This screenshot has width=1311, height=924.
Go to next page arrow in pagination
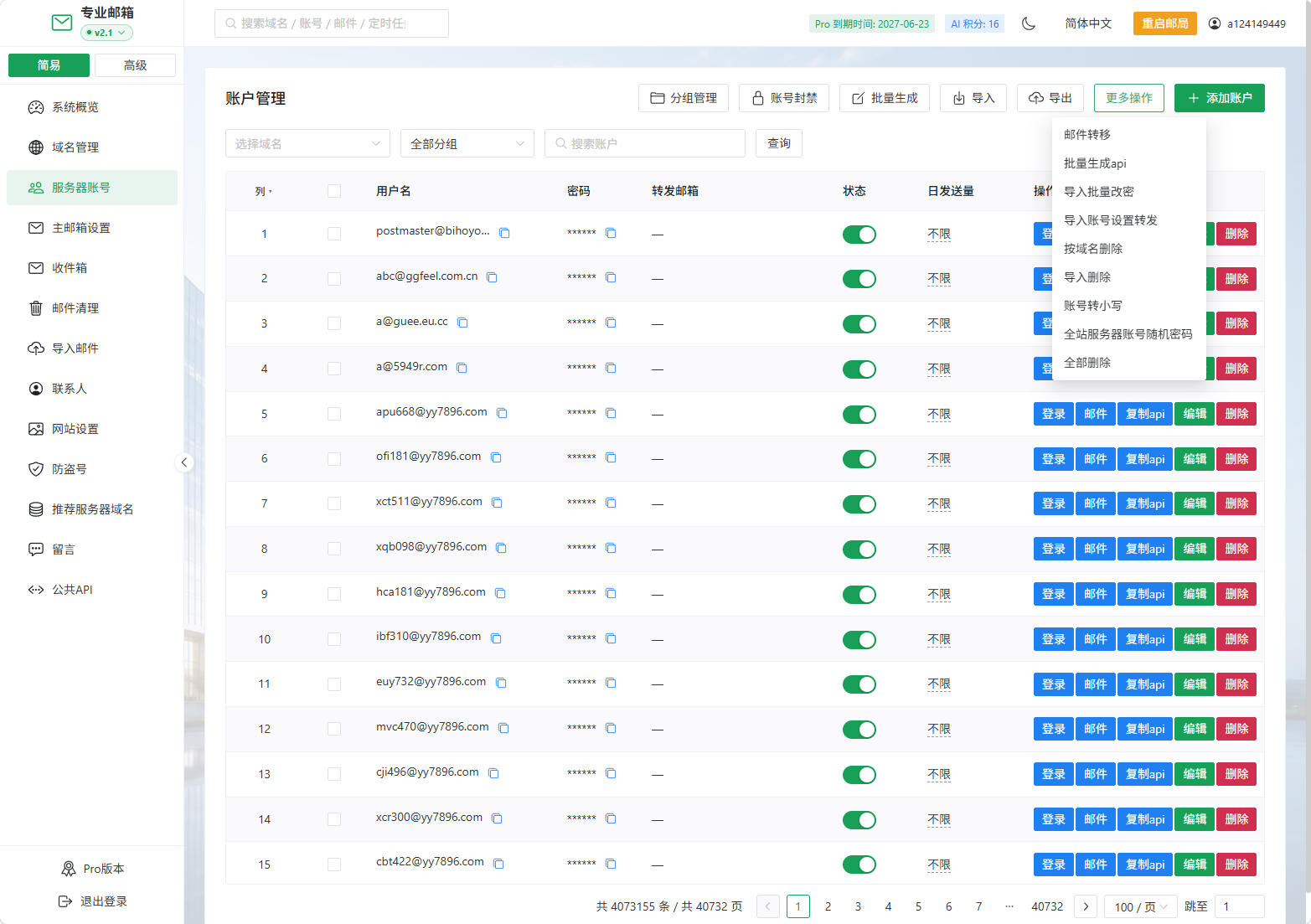(1086, 906)
